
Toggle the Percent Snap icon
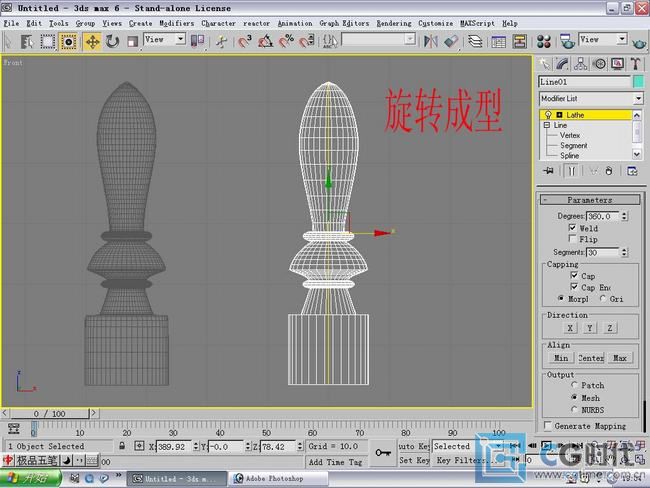286,41
